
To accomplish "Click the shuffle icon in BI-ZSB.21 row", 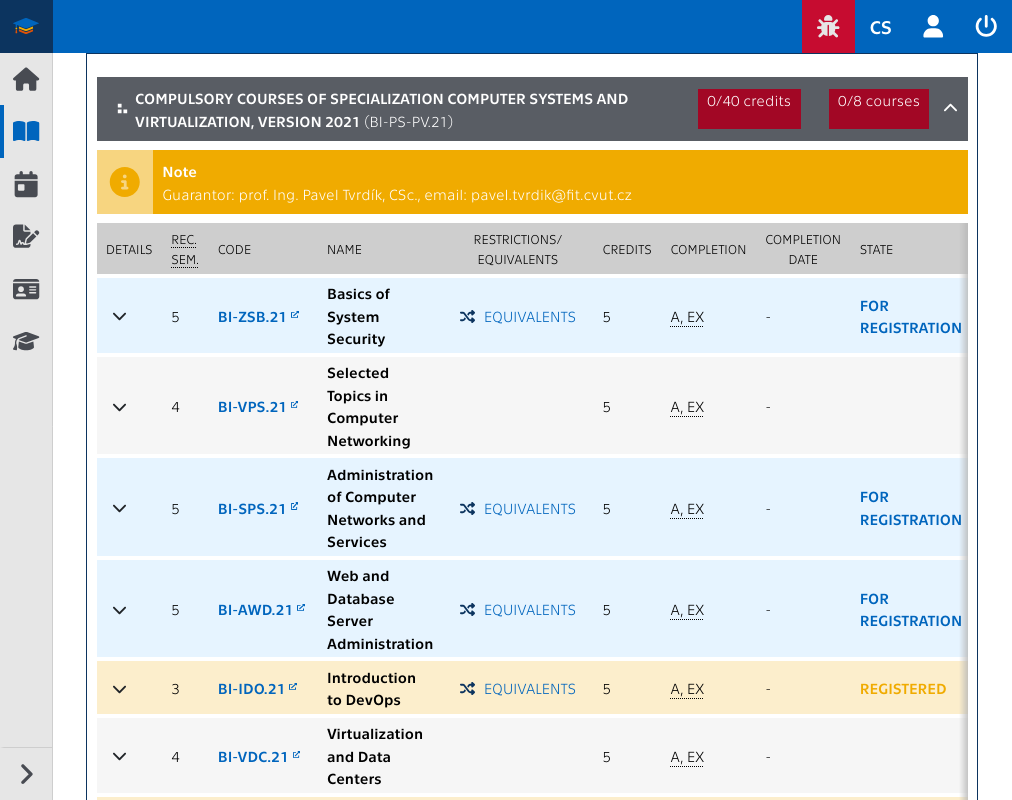I will (467, 317).
